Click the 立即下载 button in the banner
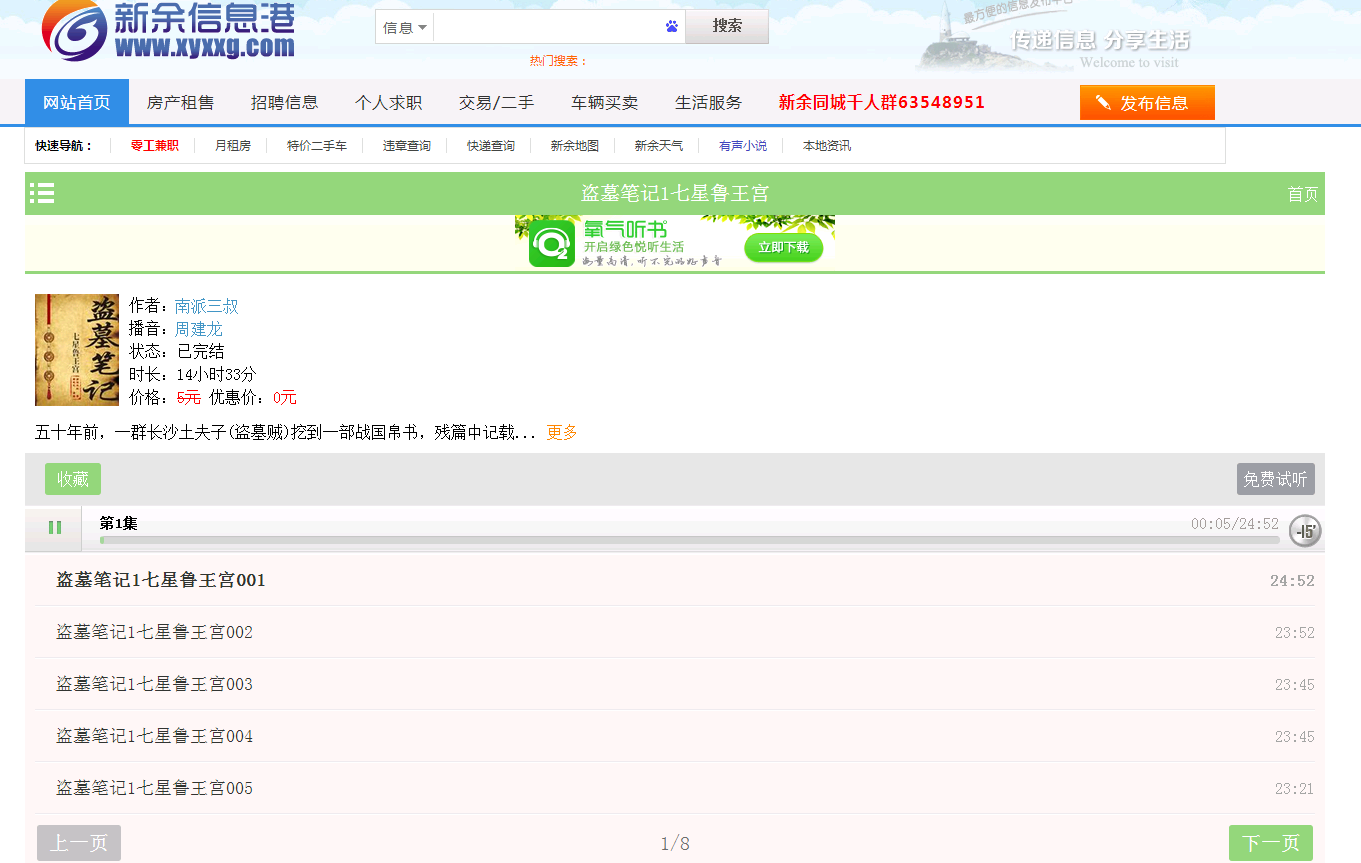This screenshot has width=1361, height=863. (783, 247)
